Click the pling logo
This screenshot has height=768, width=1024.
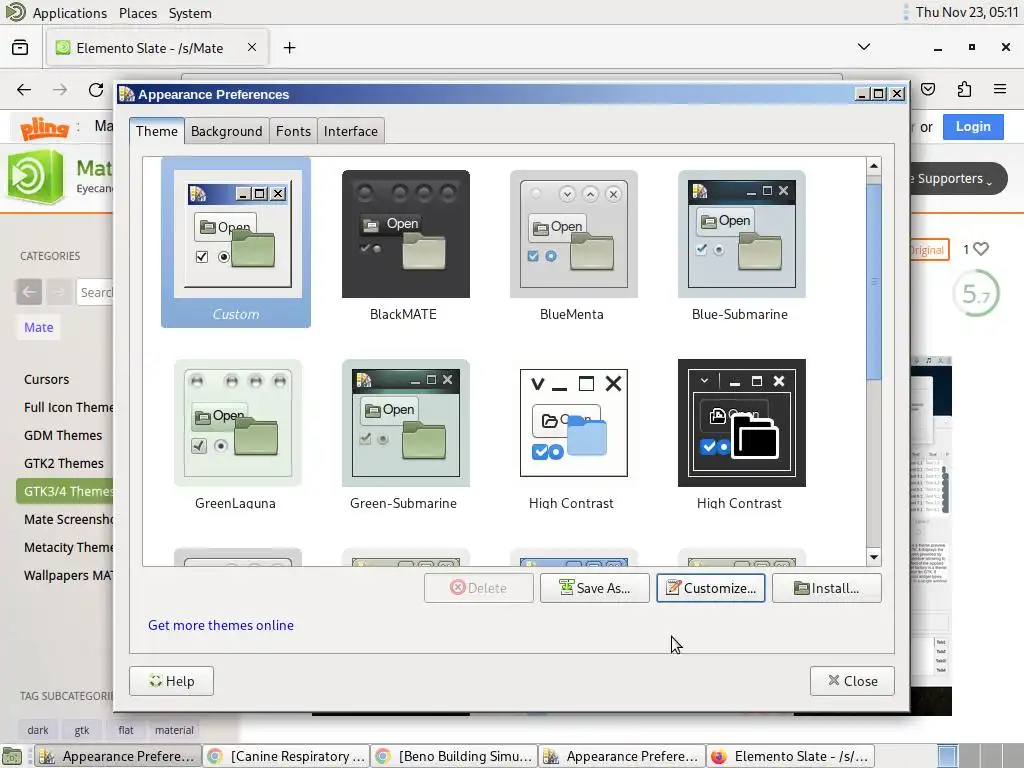click(44, 128)
